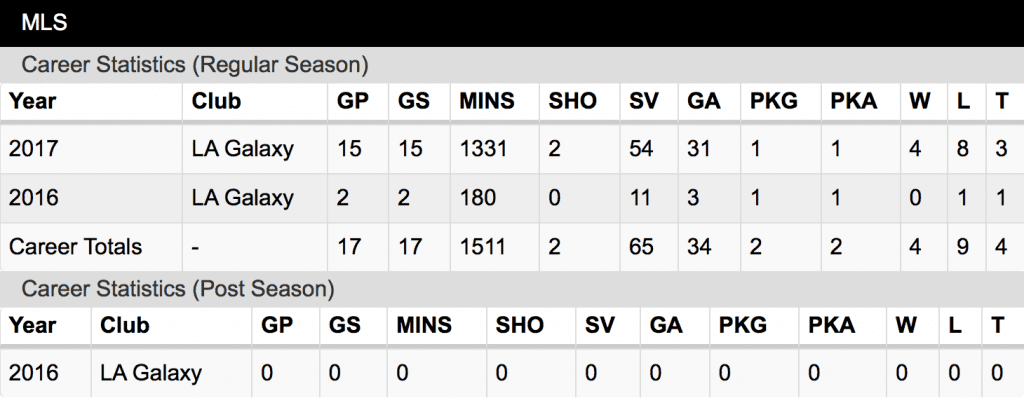Click LA Galaxy in the post season table
The height and width of the screenshot is (398, 1024).
click(x=151, y=373)
